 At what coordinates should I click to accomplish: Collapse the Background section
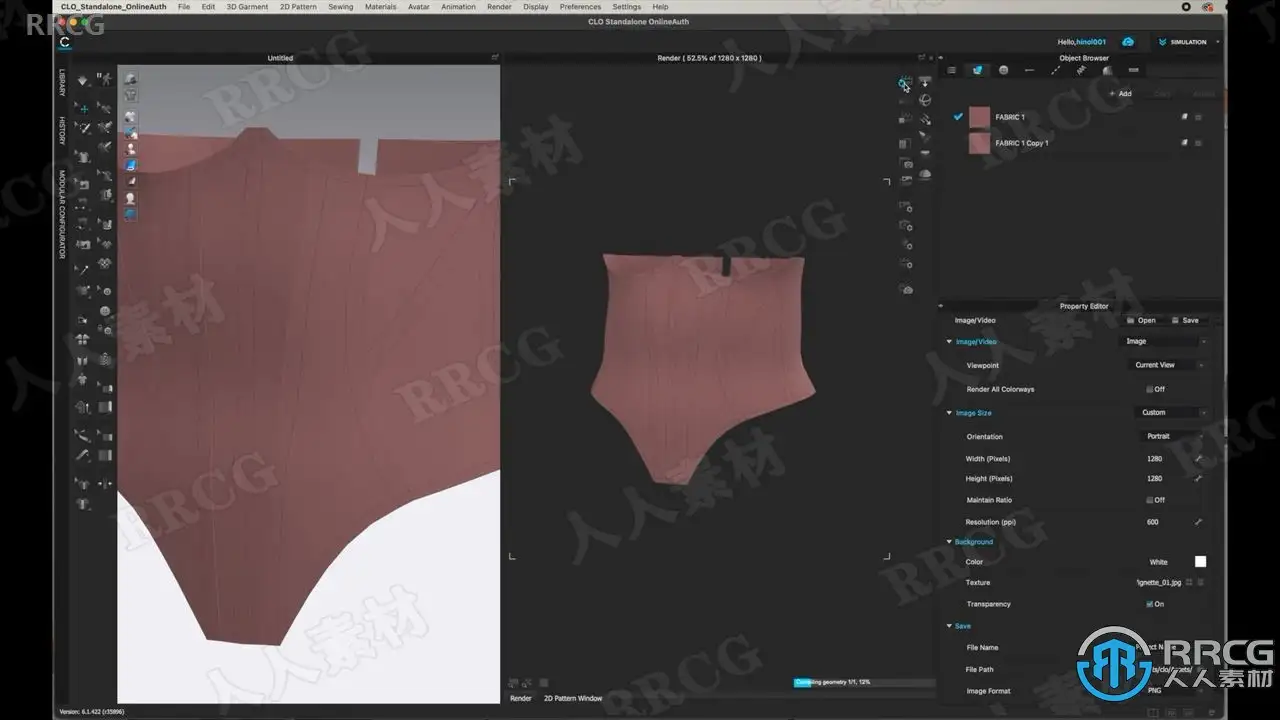[949, 542]
